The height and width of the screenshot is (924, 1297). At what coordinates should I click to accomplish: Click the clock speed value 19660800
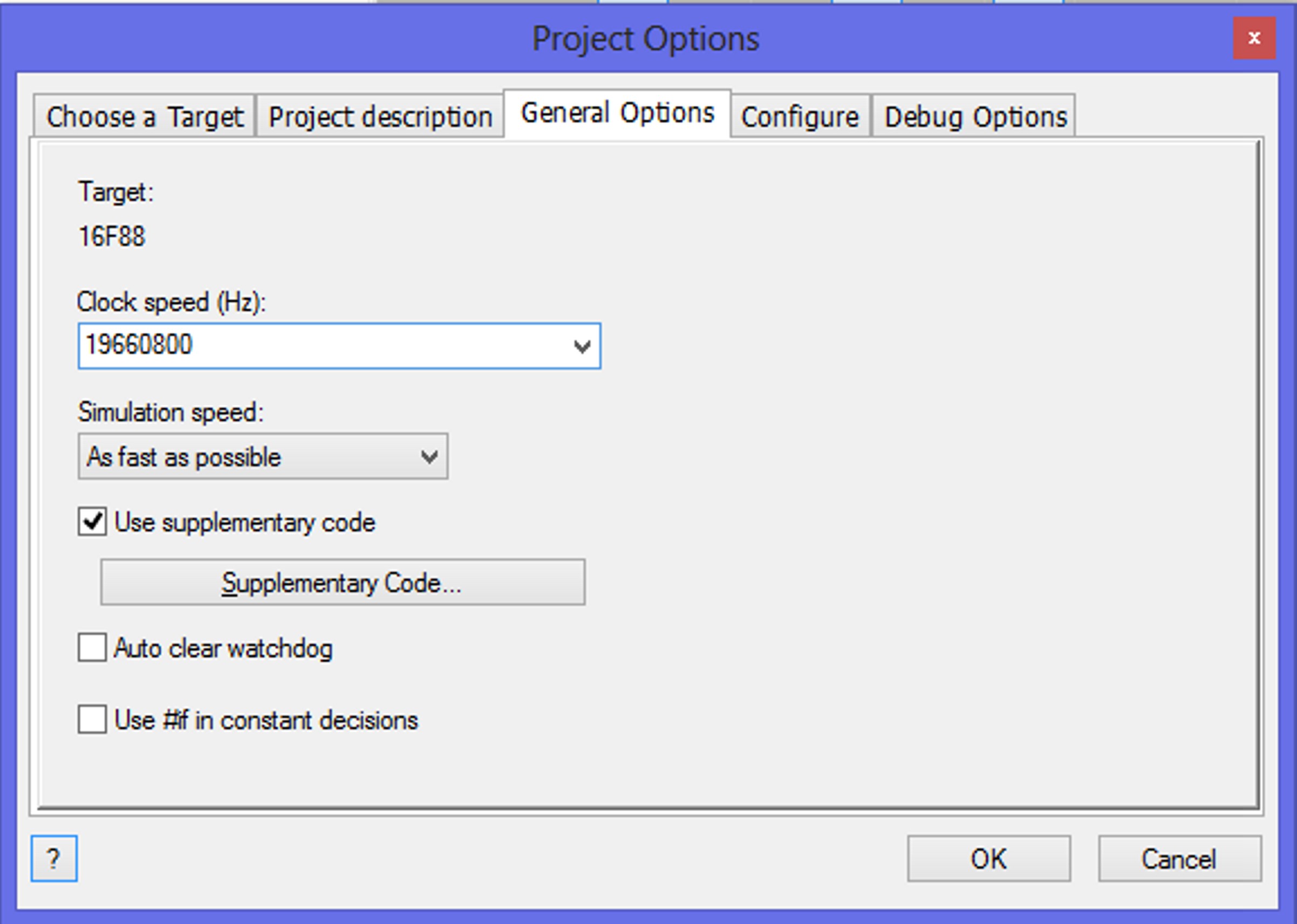coord(139,345)
